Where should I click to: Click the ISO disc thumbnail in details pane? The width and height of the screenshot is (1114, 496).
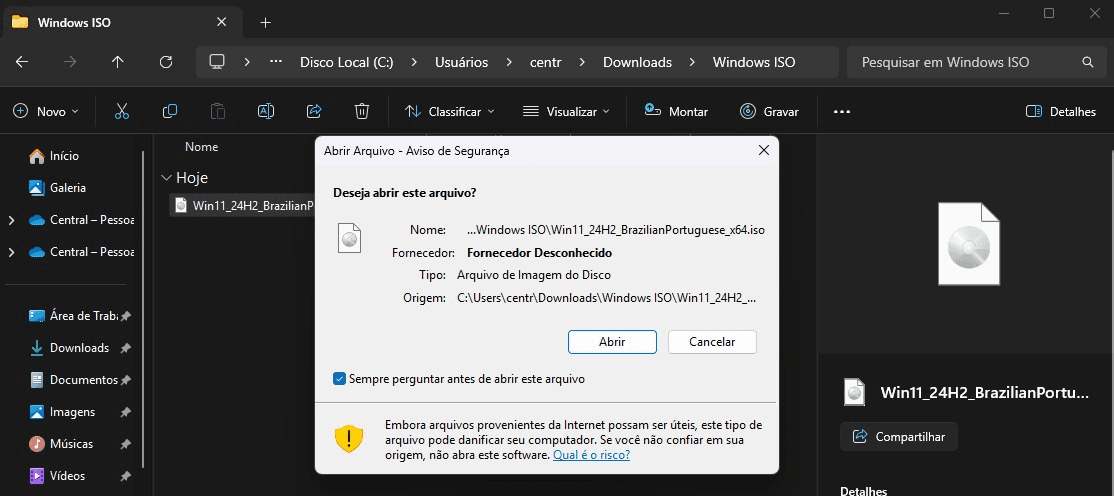coord(968,244)
